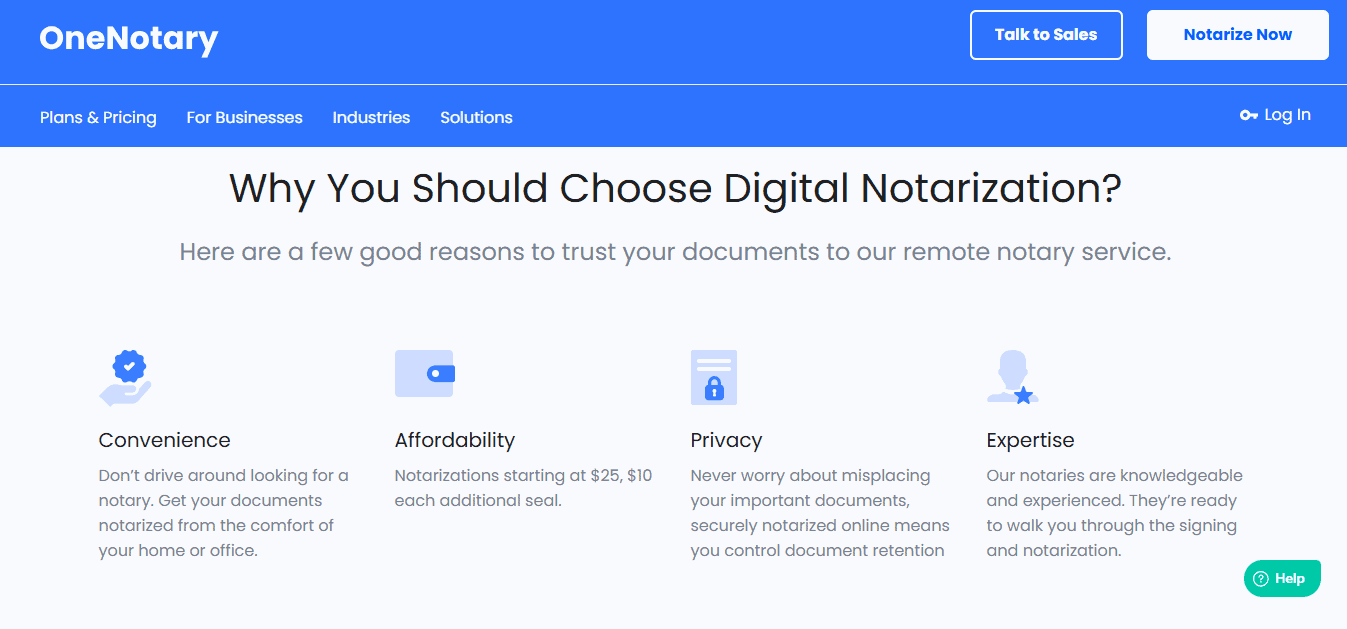
Task: Click the Why You Should Choose heading
Action: 675,189
